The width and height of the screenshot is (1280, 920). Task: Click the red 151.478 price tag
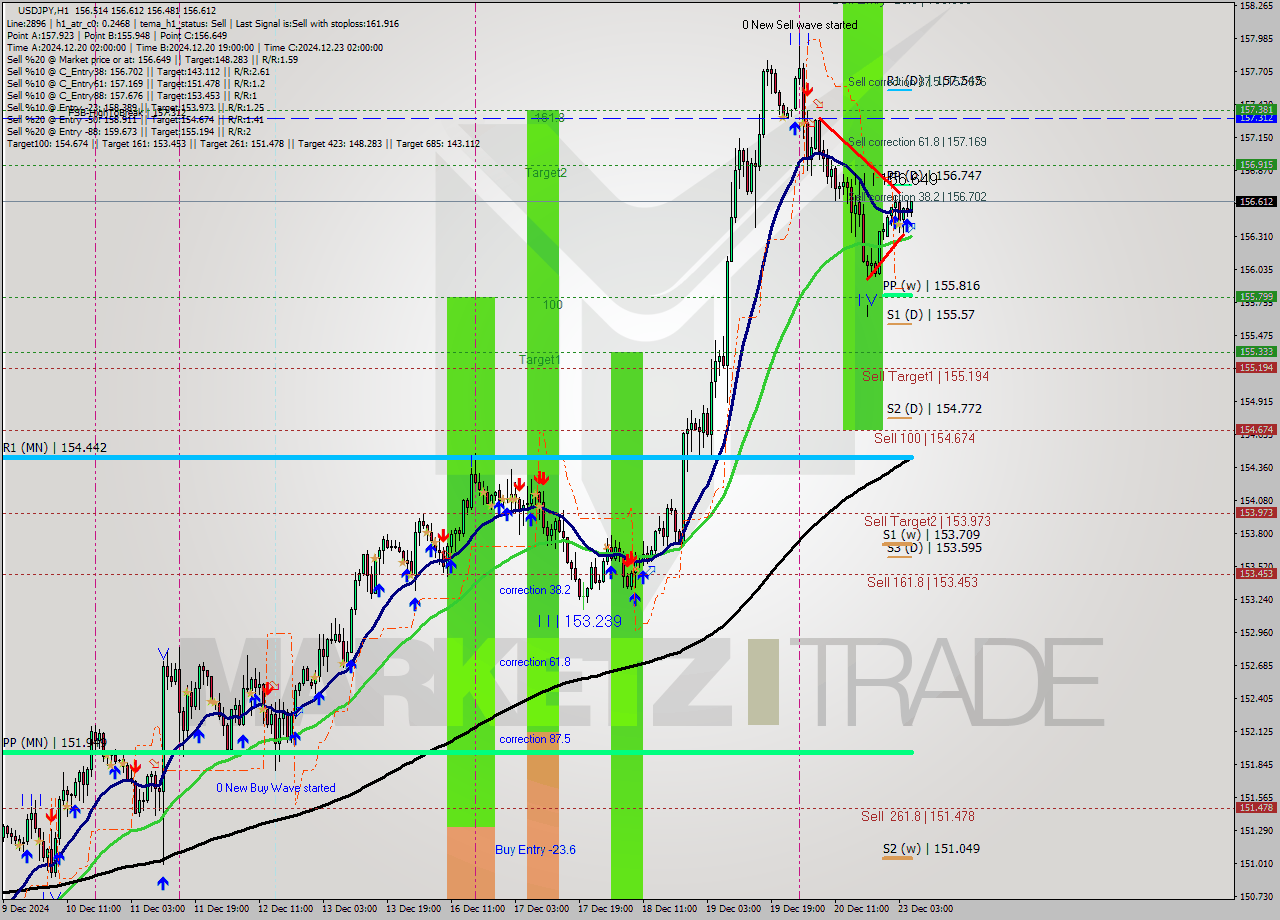(x=1256, y=807)
